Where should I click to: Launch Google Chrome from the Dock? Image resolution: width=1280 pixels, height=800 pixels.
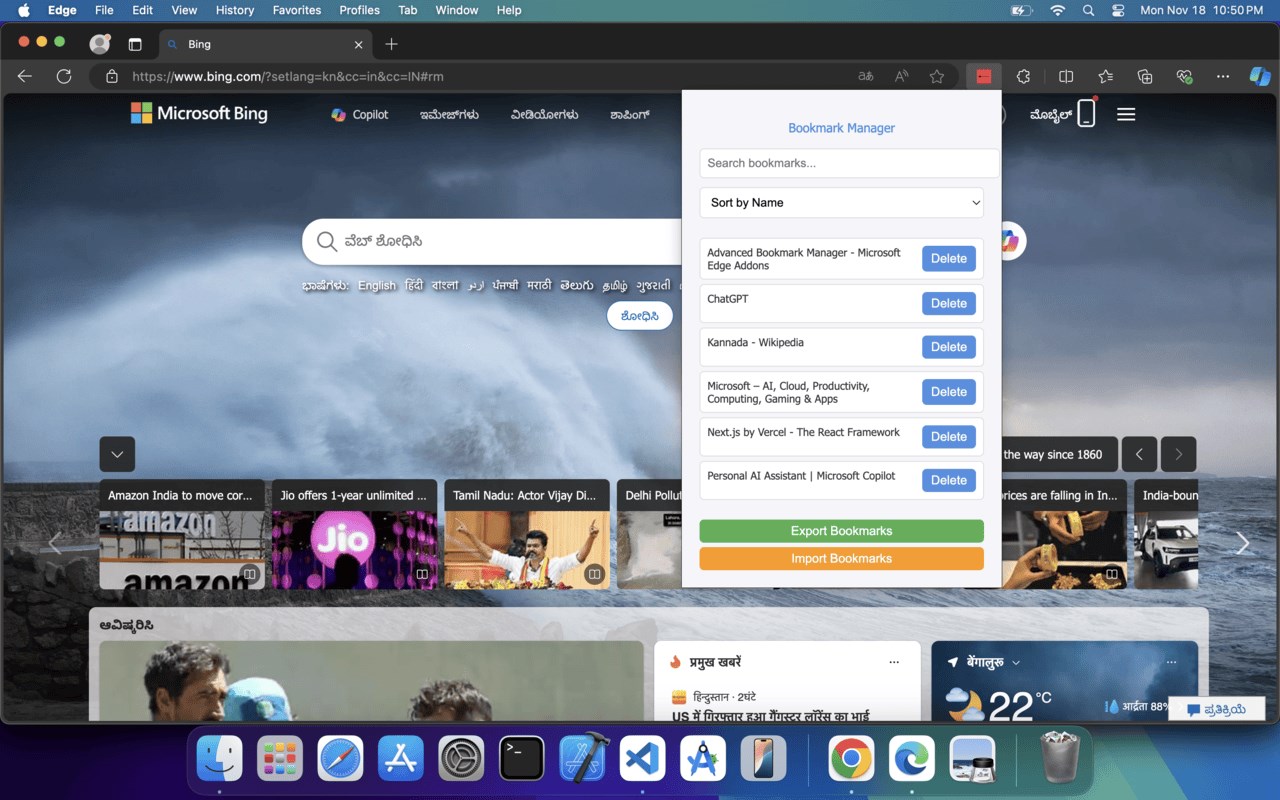pos(851,759)
